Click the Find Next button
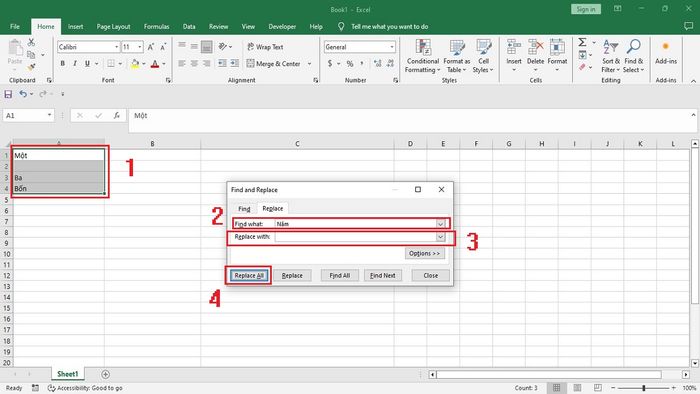This screenshot has height=394, width=700. pos(383,276)
